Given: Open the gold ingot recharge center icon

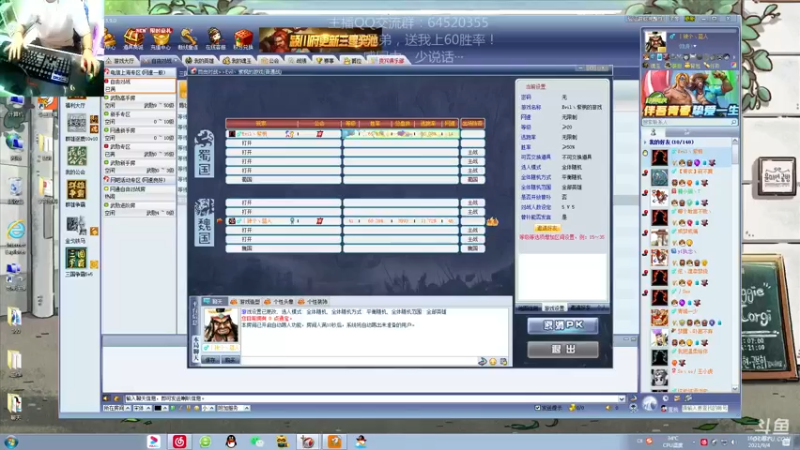Looking at the screenshot, I should point(161,39).
